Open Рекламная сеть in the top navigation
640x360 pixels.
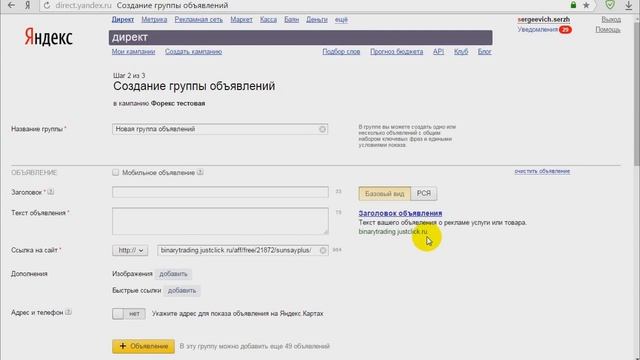tap(198, 20)
